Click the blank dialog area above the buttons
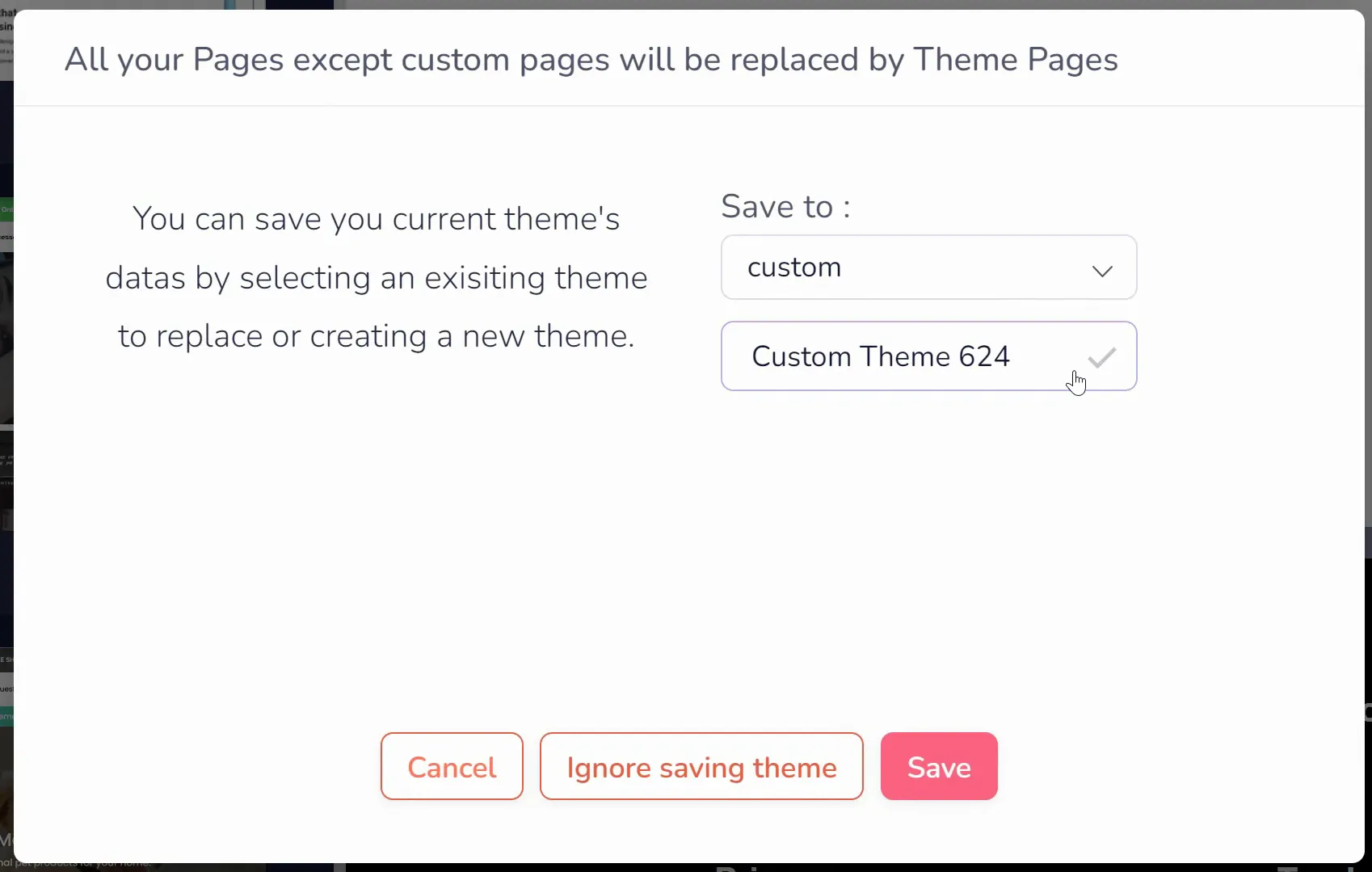Image resolution: width=1372 pixels, height=872 pixels. pyautogui.click(x=687, y=566)
